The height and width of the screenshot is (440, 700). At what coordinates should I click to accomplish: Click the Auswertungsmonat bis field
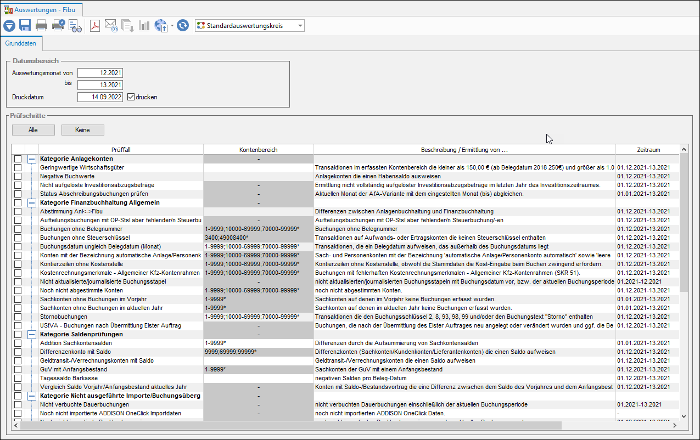coord(100,85)
